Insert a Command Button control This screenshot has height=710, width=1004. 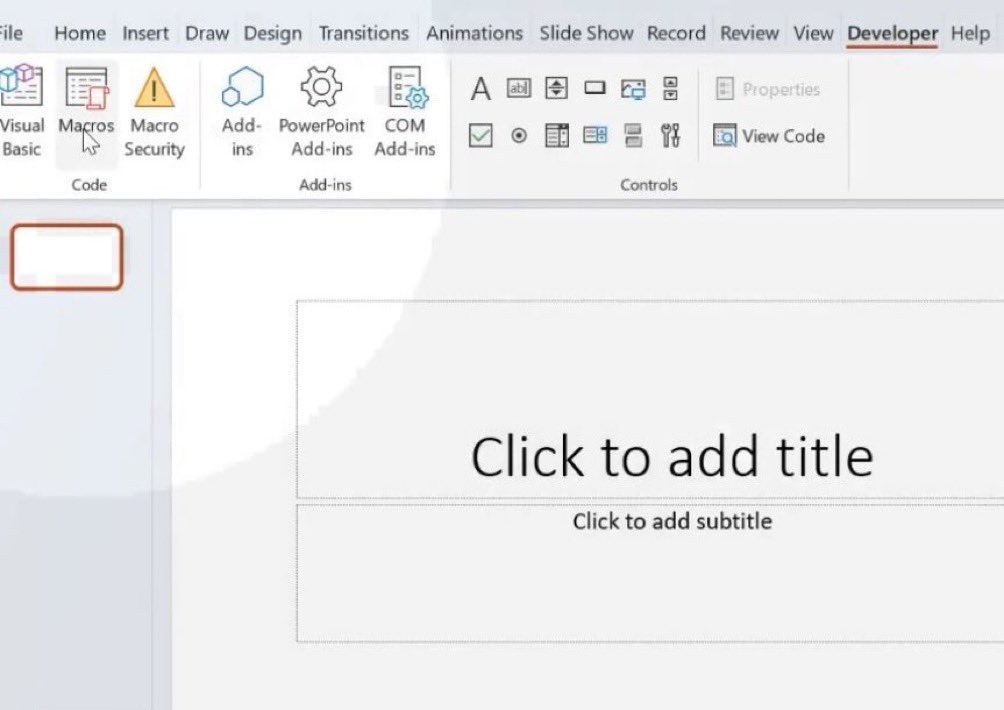[595, 88]
